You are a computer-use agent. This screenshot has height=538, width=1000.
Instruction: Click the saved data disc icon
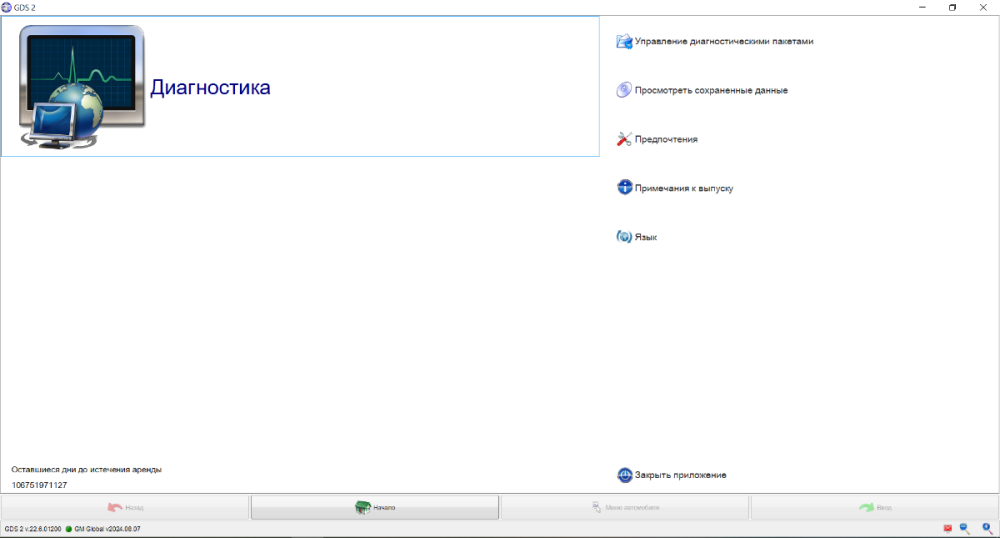click(624, 90)
